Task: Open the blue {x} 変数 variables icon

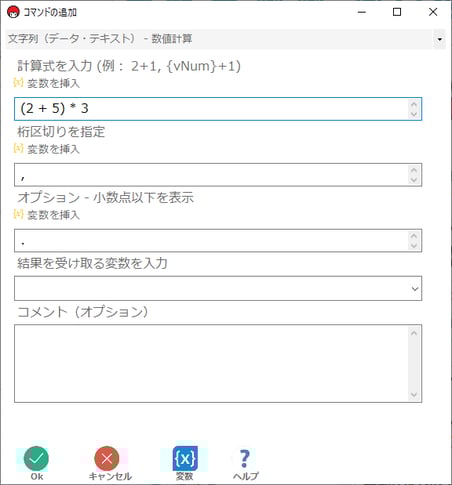Action: [x=185, y=459]
